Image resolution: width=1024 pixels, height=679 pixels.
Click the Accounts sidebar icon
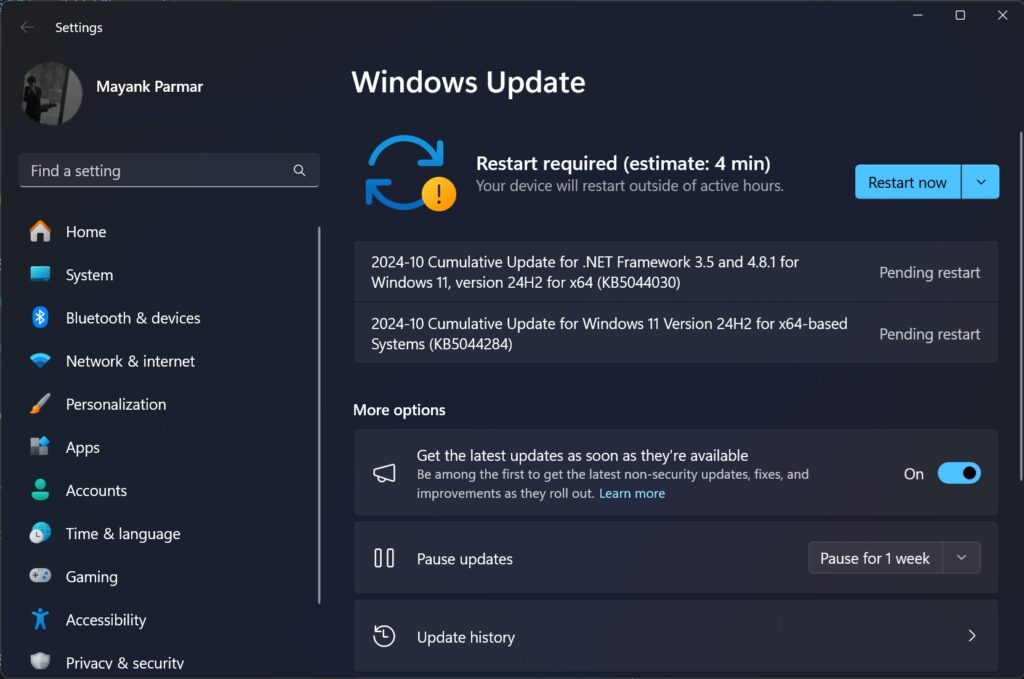pos(41,490)
